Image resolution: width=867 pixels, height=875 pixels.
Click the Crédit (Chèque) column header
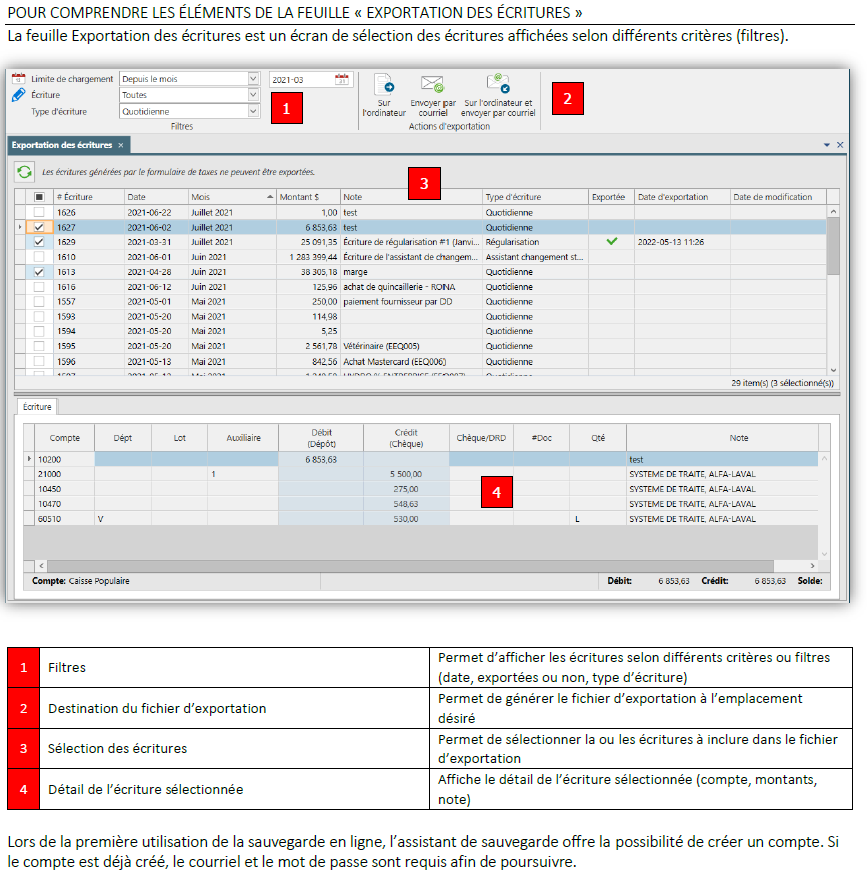pyautogui.click(x=406, y=438)
